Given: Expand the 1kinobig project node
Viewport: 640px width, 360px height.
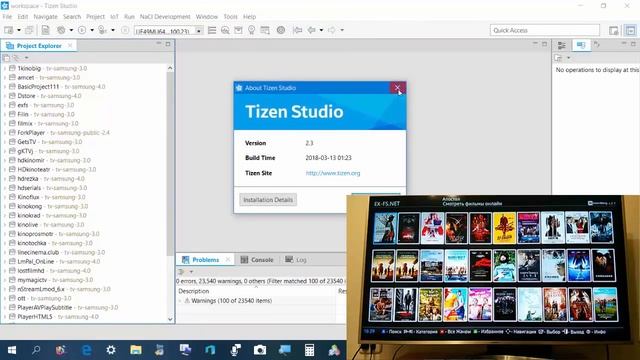Looking at the screenshot, I should pyautogui.click(x=5, y=68).
